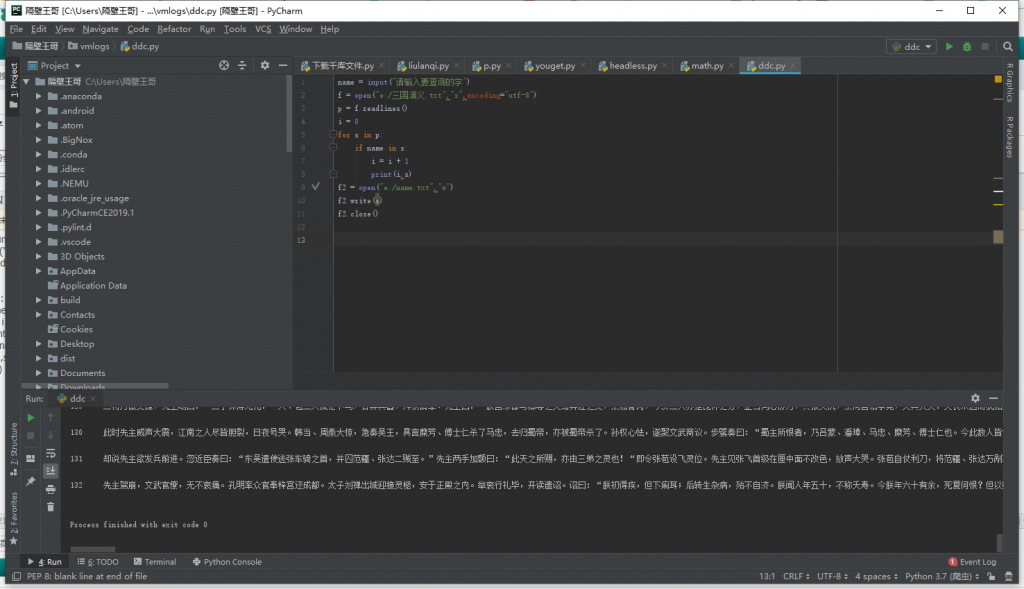Clear console output with trash icon
This screenshot has width=1024, height=589.
[51, 506]
